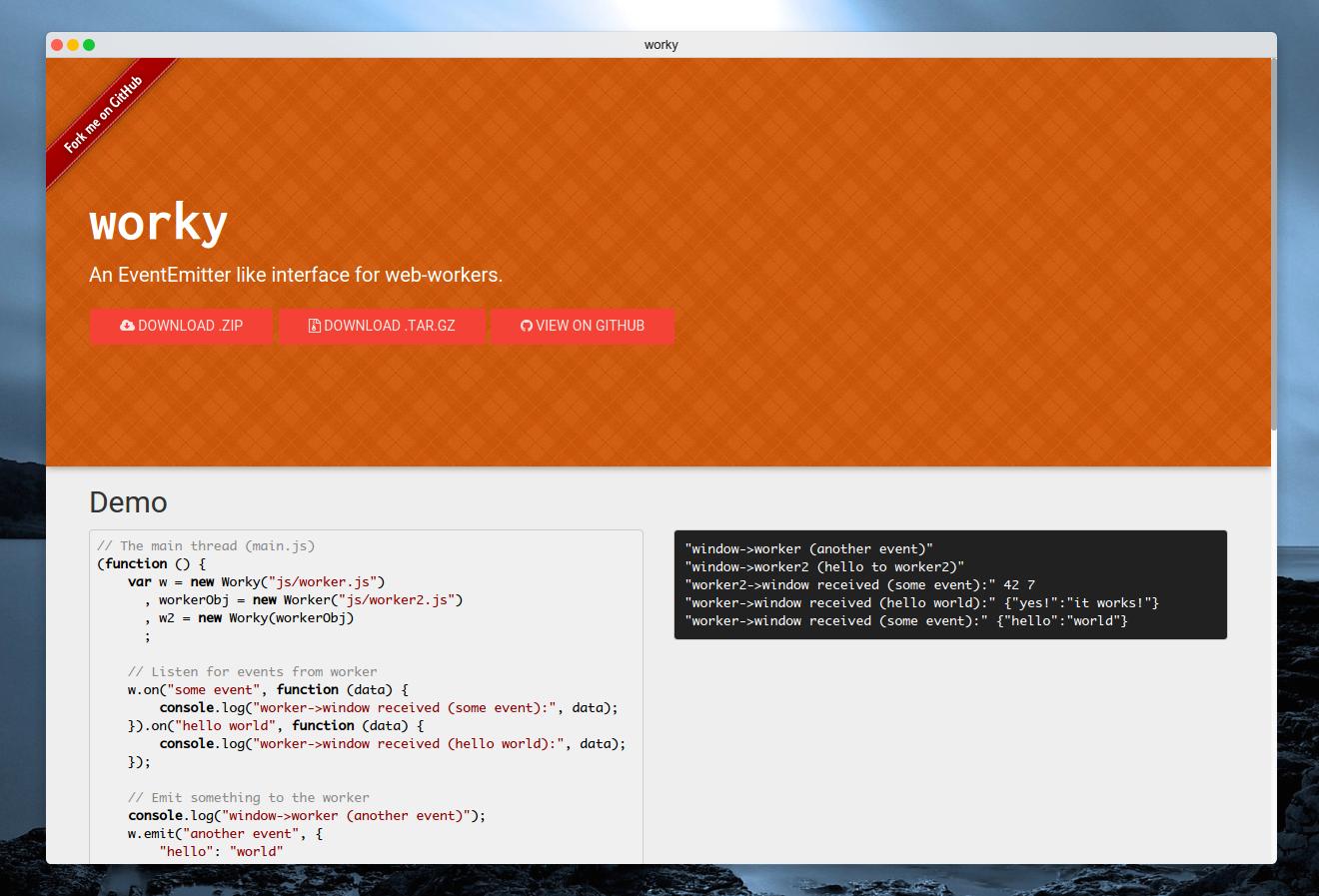Click the cloud download icon
The width and height of the screenshot is (1319, 896).
tap(127, 326)
